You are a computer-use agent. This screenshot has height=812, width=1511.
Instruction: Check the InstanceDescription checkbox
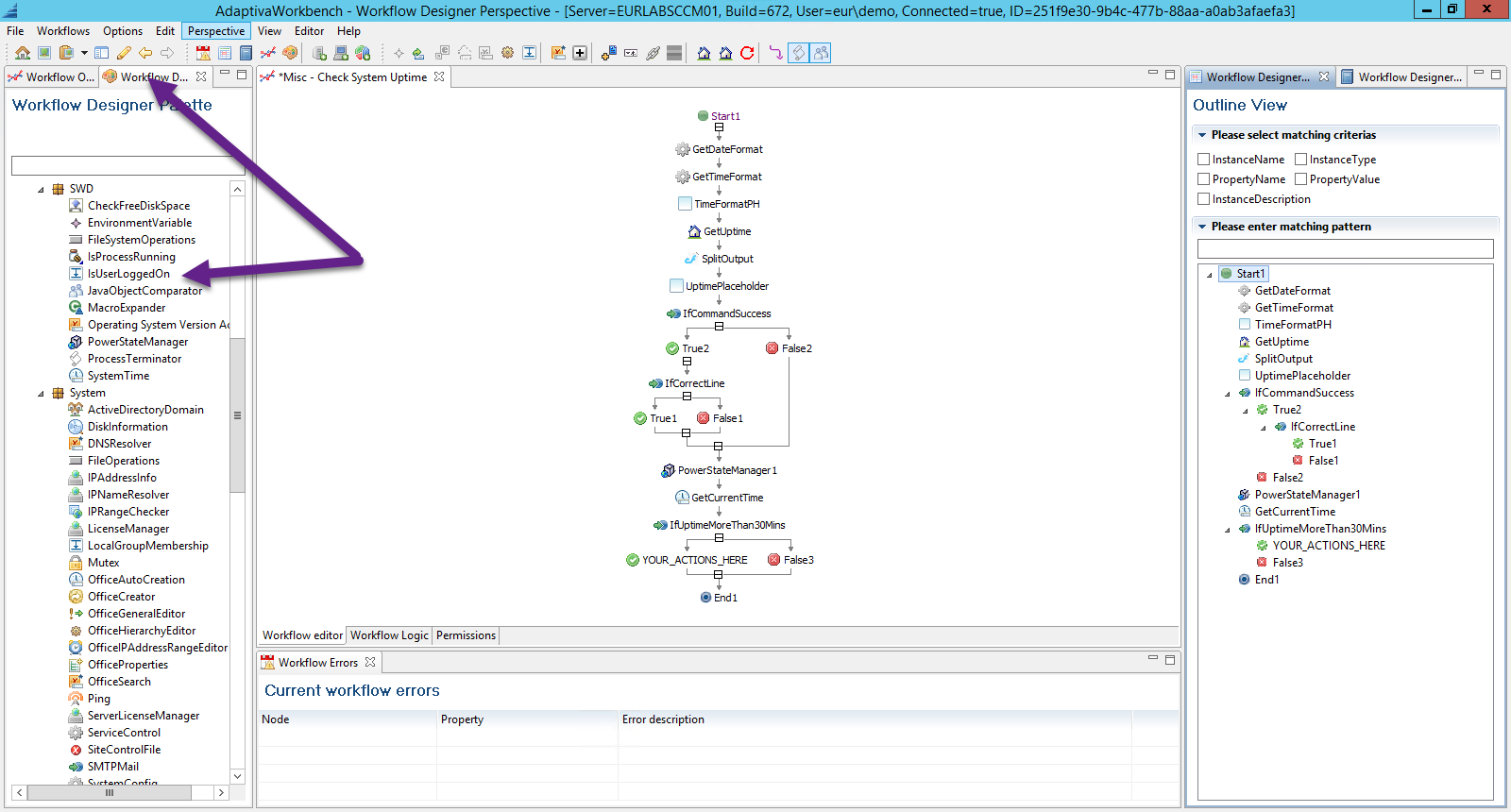[1204, 199]
